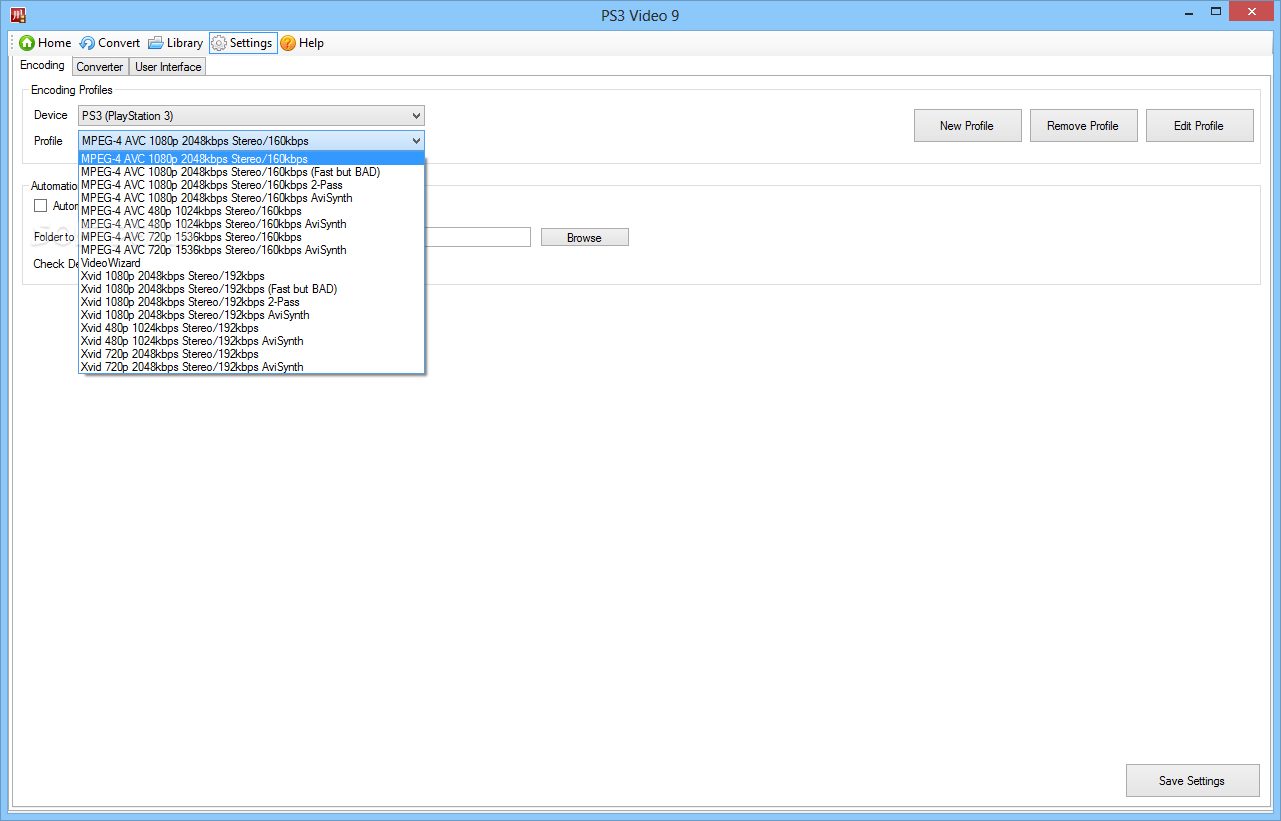Select Xvid 480p 1024kbps Stereo/192kbps AviSynth

[x=251, y=341]
